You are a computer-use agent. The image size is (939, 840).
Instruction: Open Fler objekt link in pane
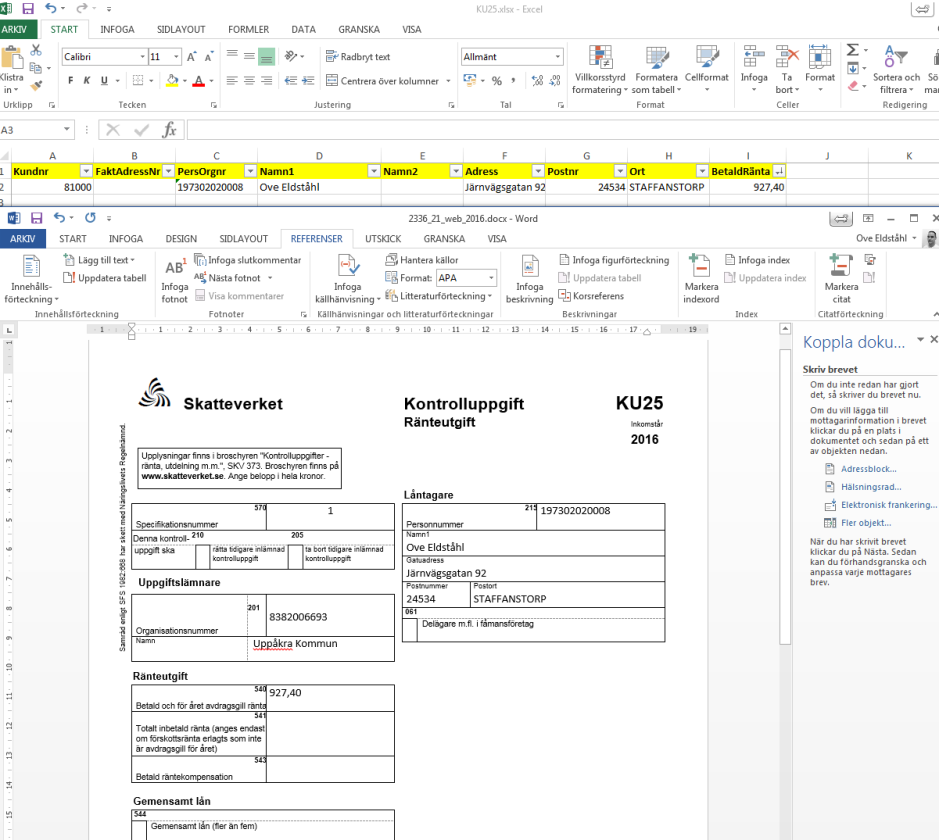pos(866,523)
